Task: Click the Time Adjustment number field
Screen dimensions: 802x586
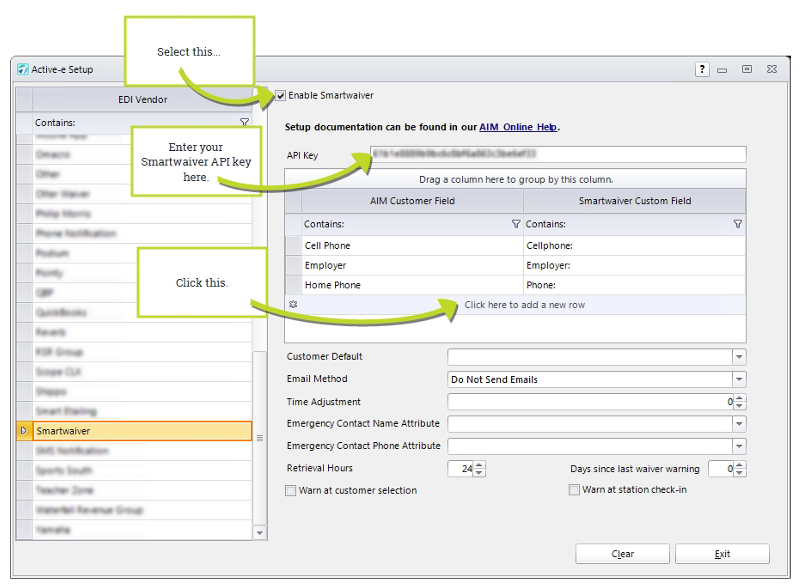Action: (590, 402)
